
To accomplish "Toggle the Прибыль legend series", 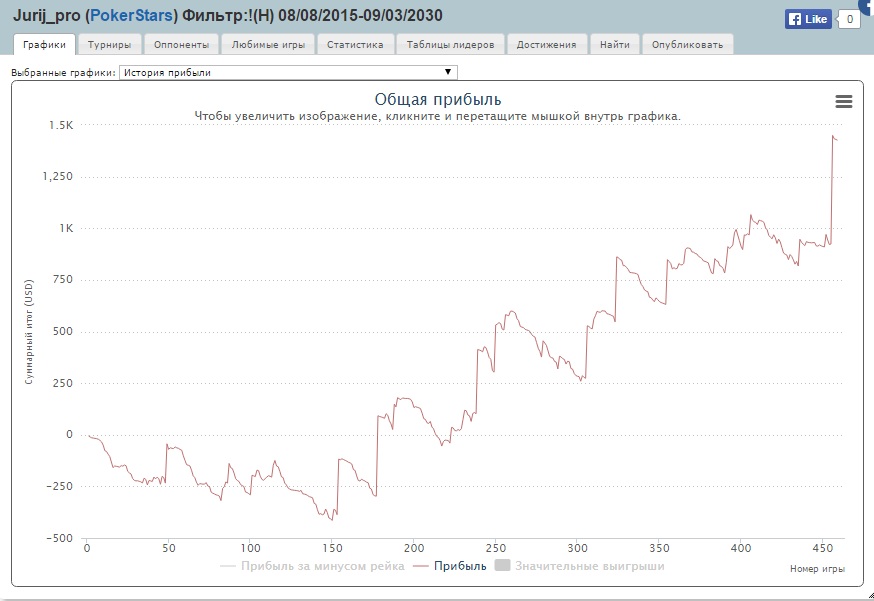I will click(452, 566).
